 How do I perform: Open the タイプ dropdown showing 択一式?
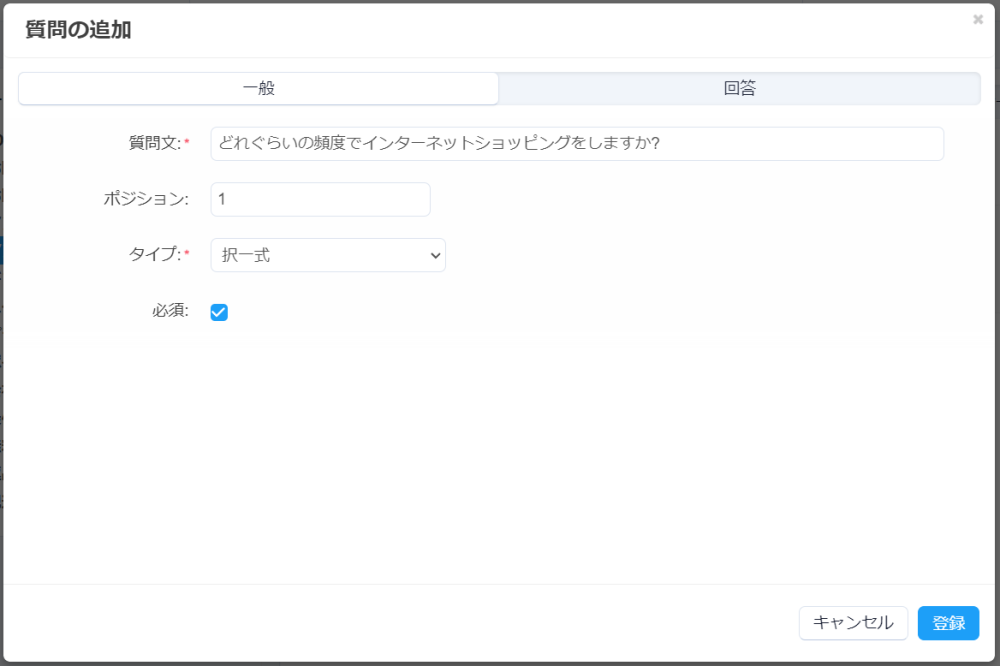pos(320,255)
